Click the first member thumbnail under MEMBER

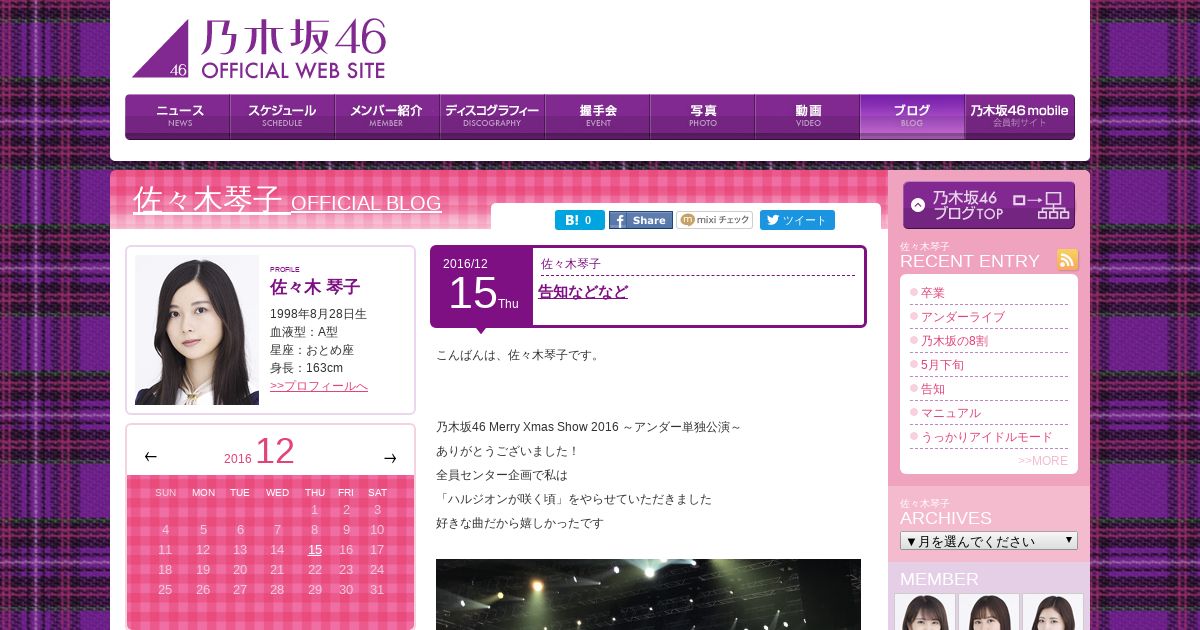click(925, 612)
